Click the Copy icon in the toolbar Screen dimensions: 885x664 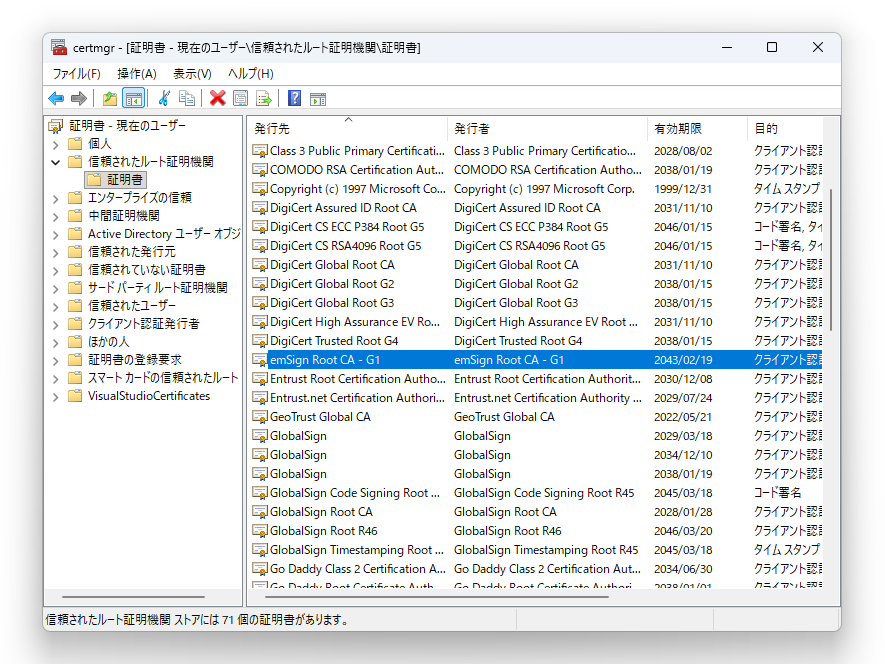pos(187,99)
